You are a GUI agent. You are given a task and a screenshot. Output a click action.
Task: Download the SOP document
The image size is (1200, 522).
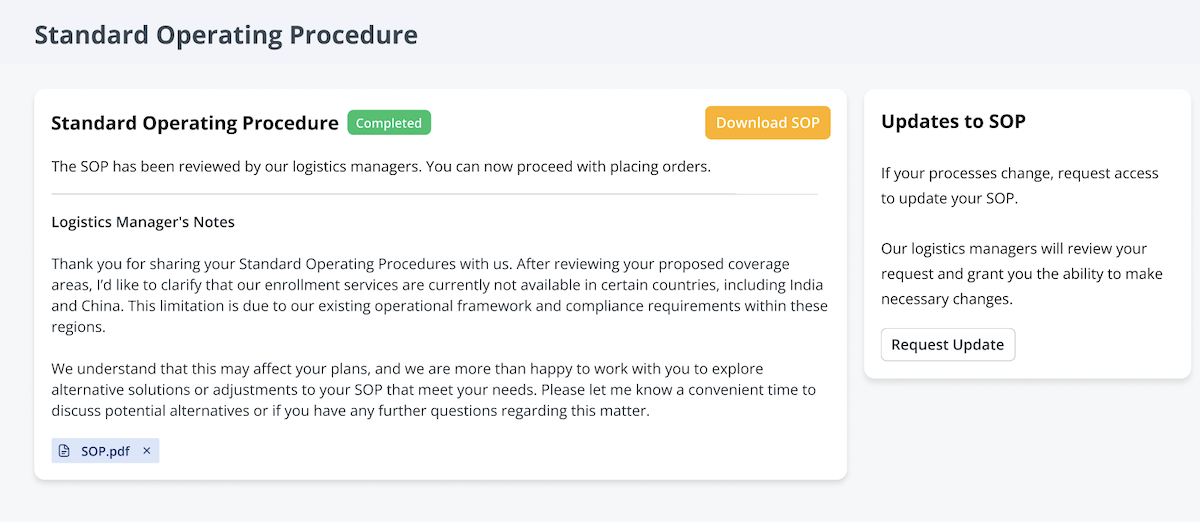767,123
